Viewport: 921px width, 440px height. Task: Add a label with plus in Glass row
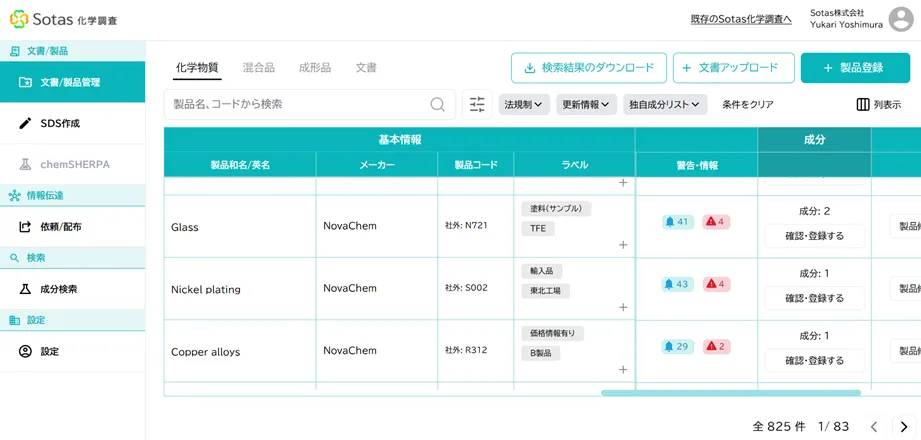[x=623, y=245]
